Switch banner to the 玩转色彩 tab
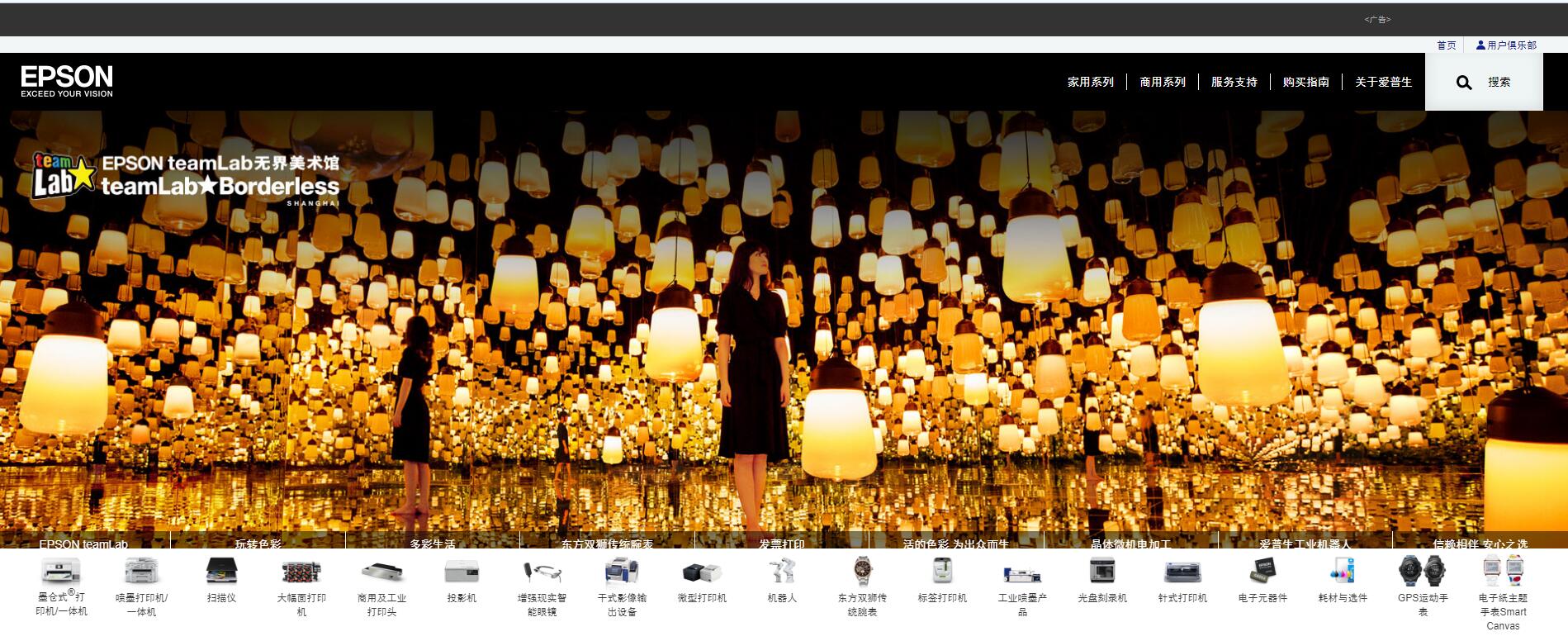The width and height of the screenshot is (1568, 641). 258,542
